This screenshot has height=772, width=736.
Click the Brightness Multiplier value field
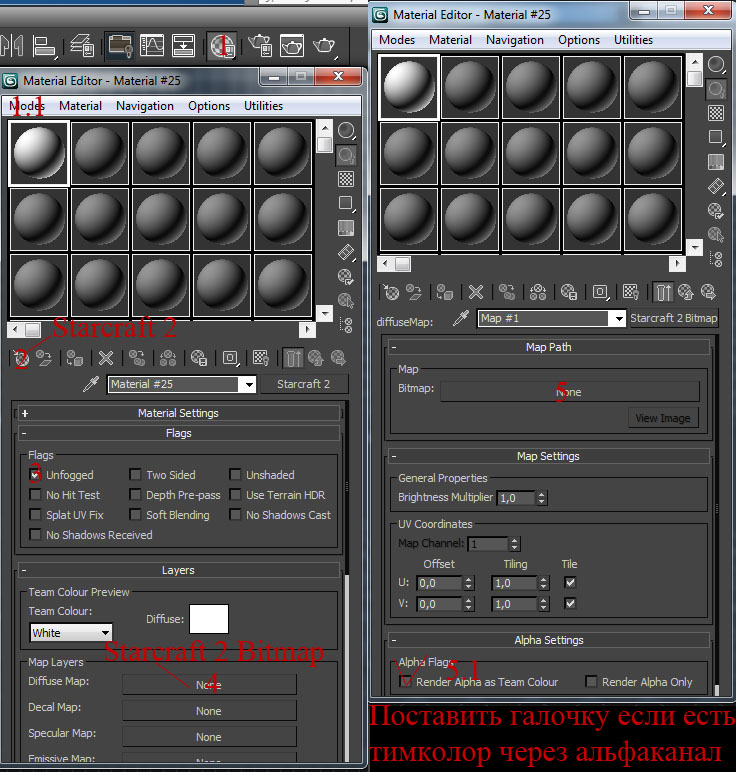point(516,498)
